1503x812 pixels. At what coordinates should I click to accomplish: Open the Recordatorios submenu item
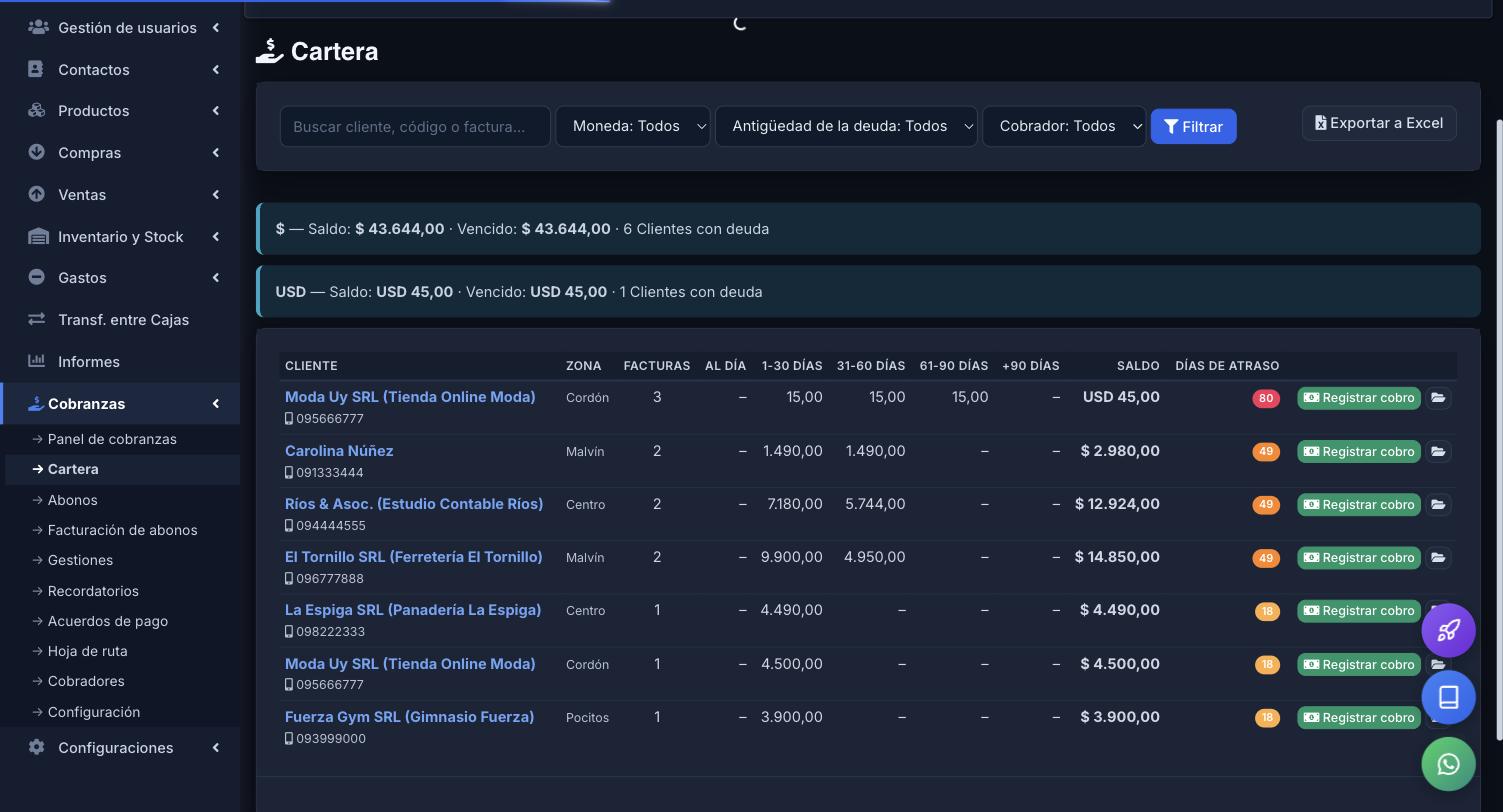coord(93,591)
